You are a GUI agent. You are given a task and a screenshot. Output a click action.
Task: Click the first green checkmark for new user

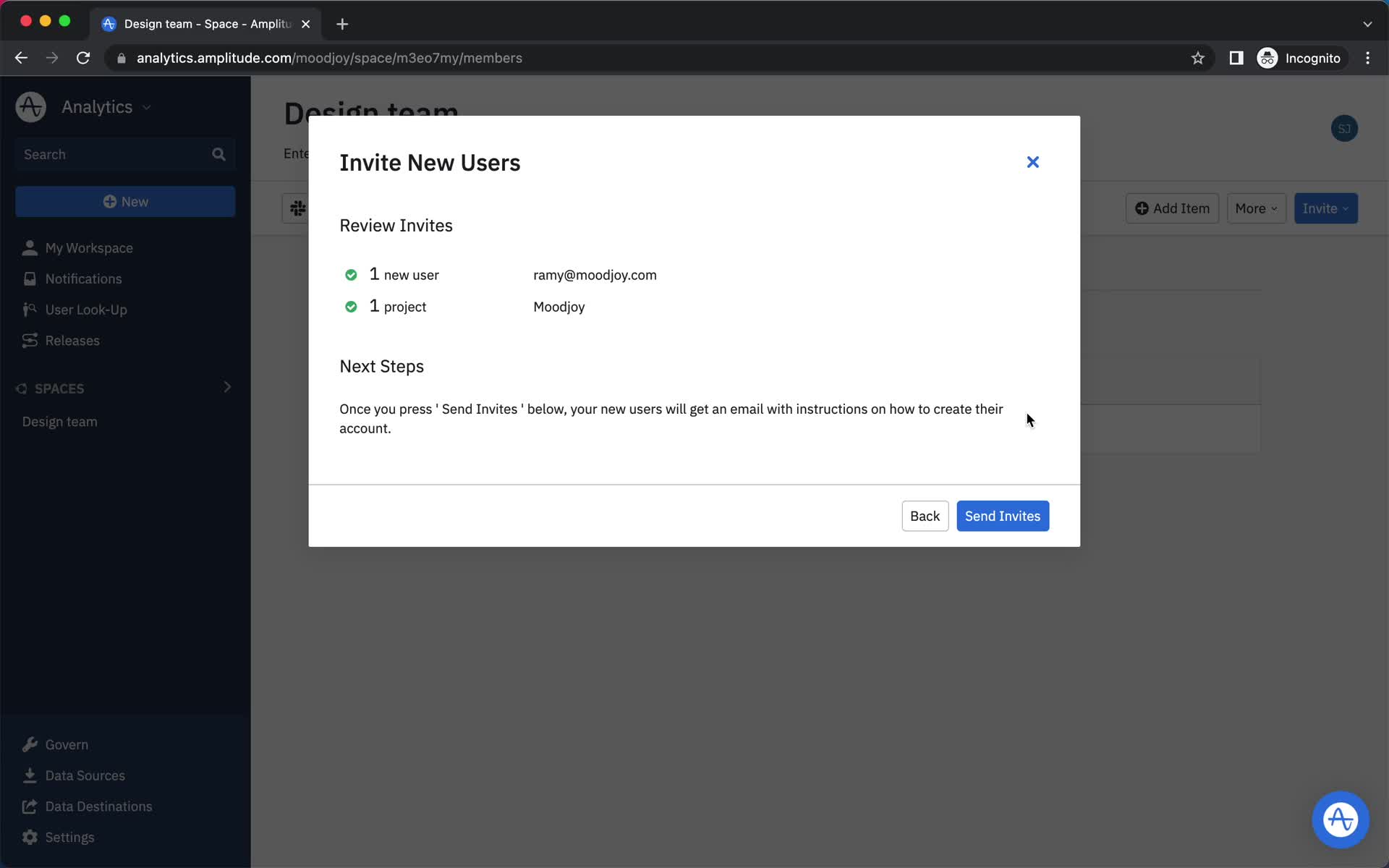click(x=351, y=273)
